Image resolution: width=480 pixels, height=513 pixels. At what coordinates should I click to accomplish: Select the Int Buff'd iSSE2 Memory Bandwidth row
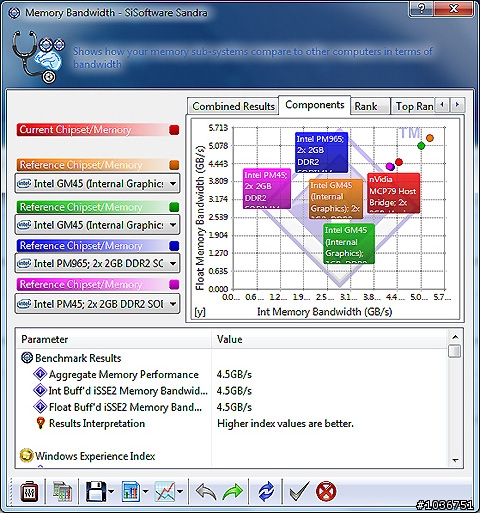point(232,391)
